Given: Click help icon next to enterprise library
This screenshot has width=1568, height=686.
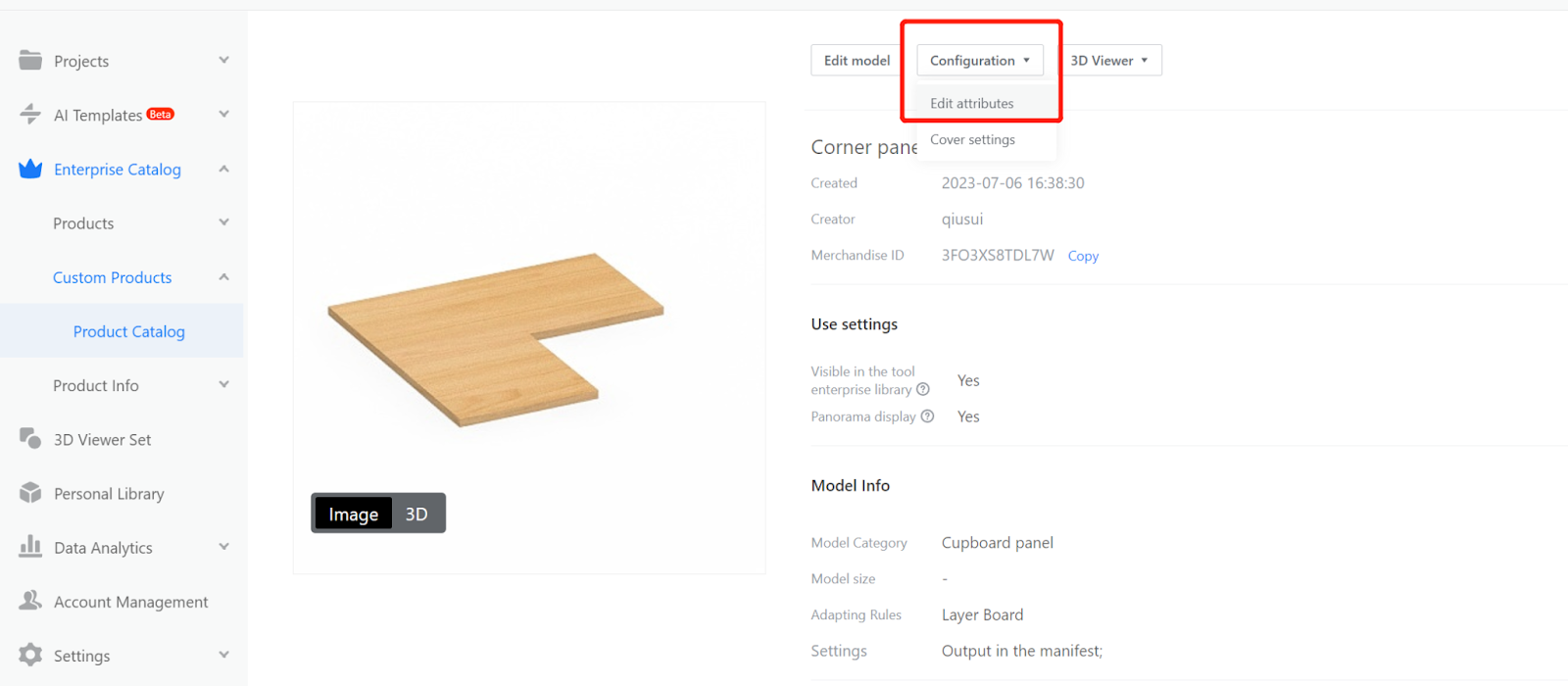Looking at the screenshot, I should pyautogui.click(x=922, y=390).
